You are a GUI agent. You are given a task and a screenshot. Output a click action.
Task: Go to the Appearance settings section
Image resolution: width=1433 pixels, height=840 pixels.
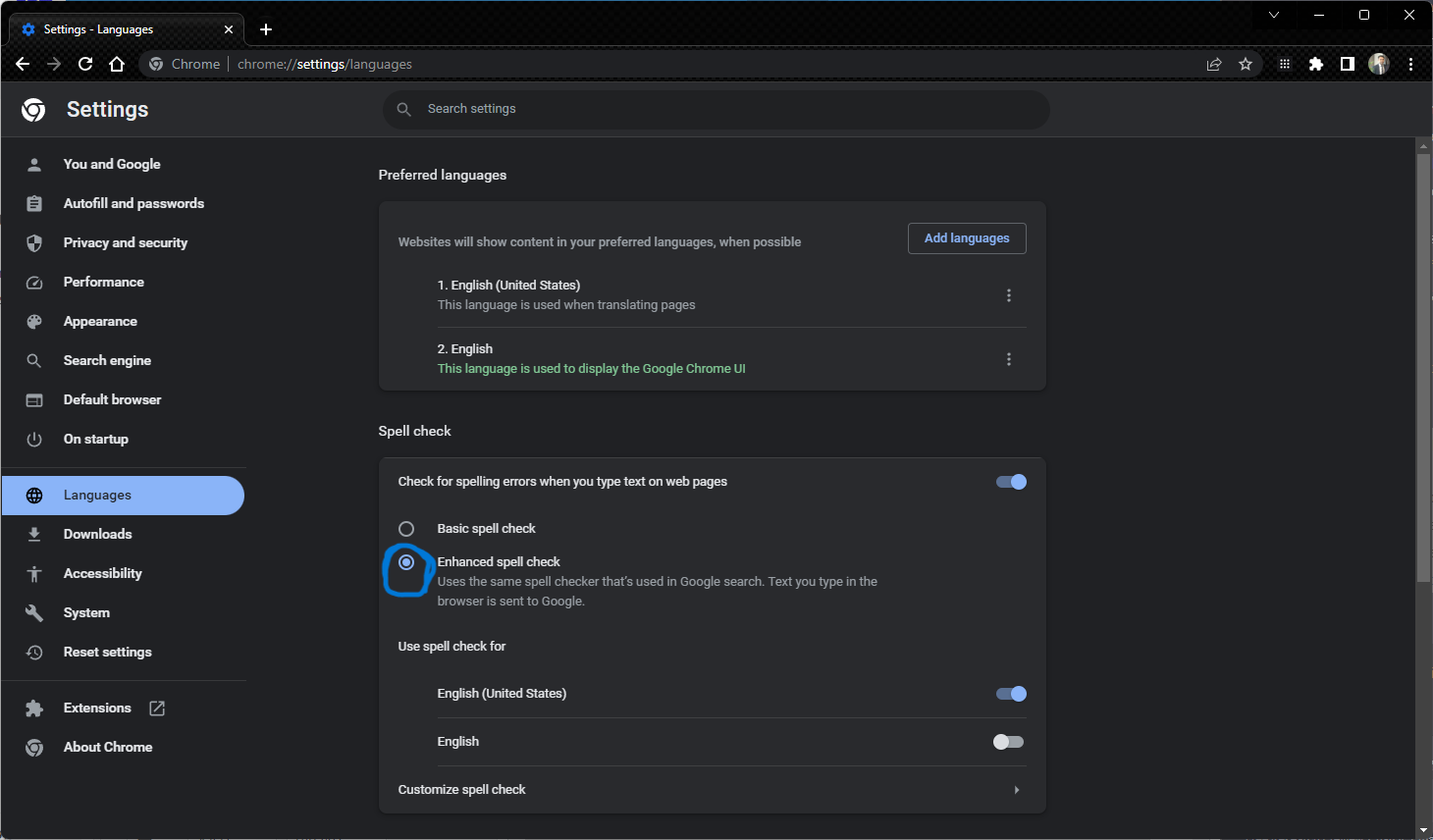click(100, 321)
